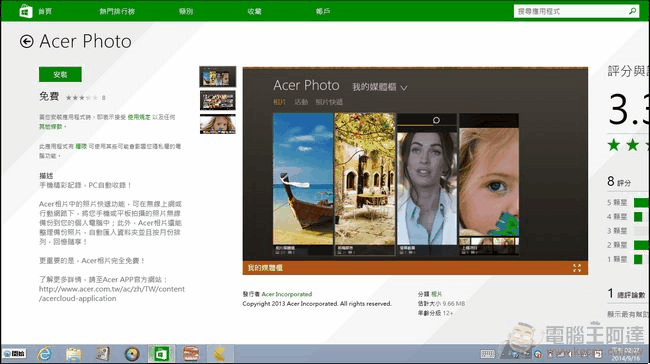Click the www.acer.com.tw URL text
The height and width of the screenshot is (364, 650).
(112, 294)
